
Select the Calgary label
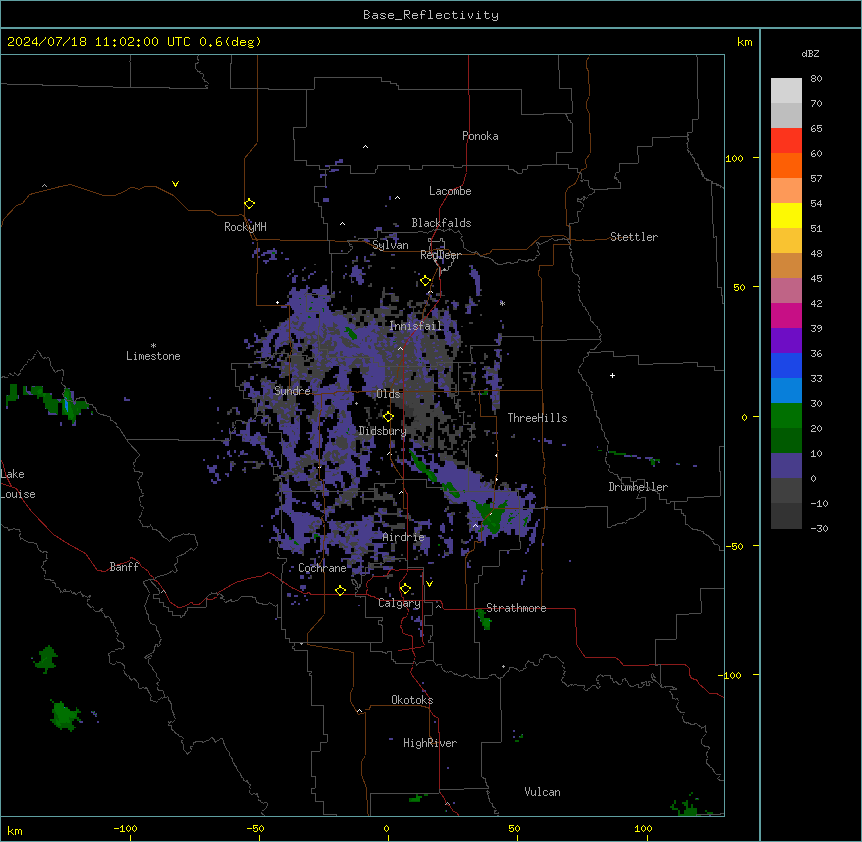tap(399, 603)
